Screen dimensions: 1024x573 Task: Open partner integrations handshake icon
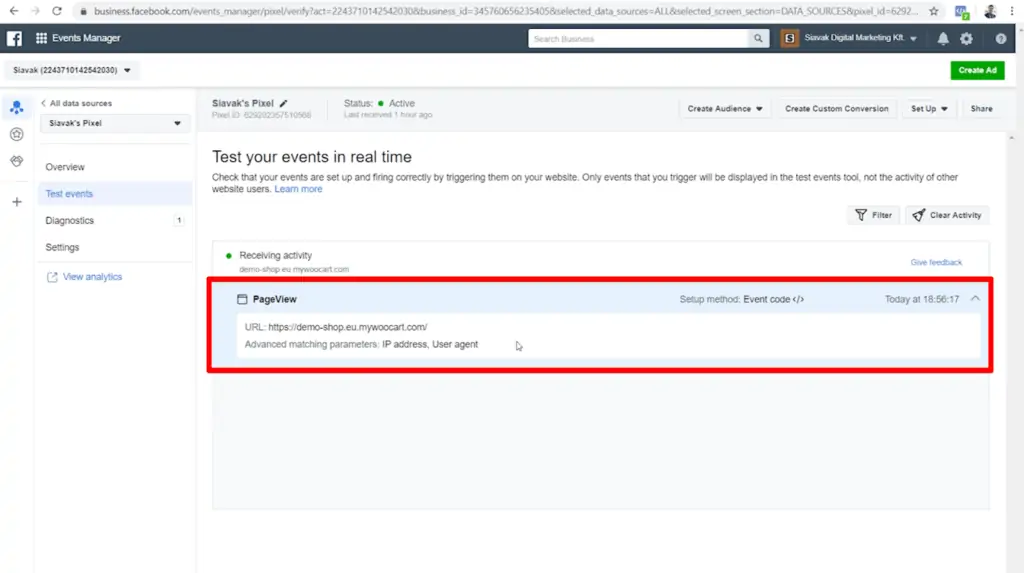click(17, 161)
